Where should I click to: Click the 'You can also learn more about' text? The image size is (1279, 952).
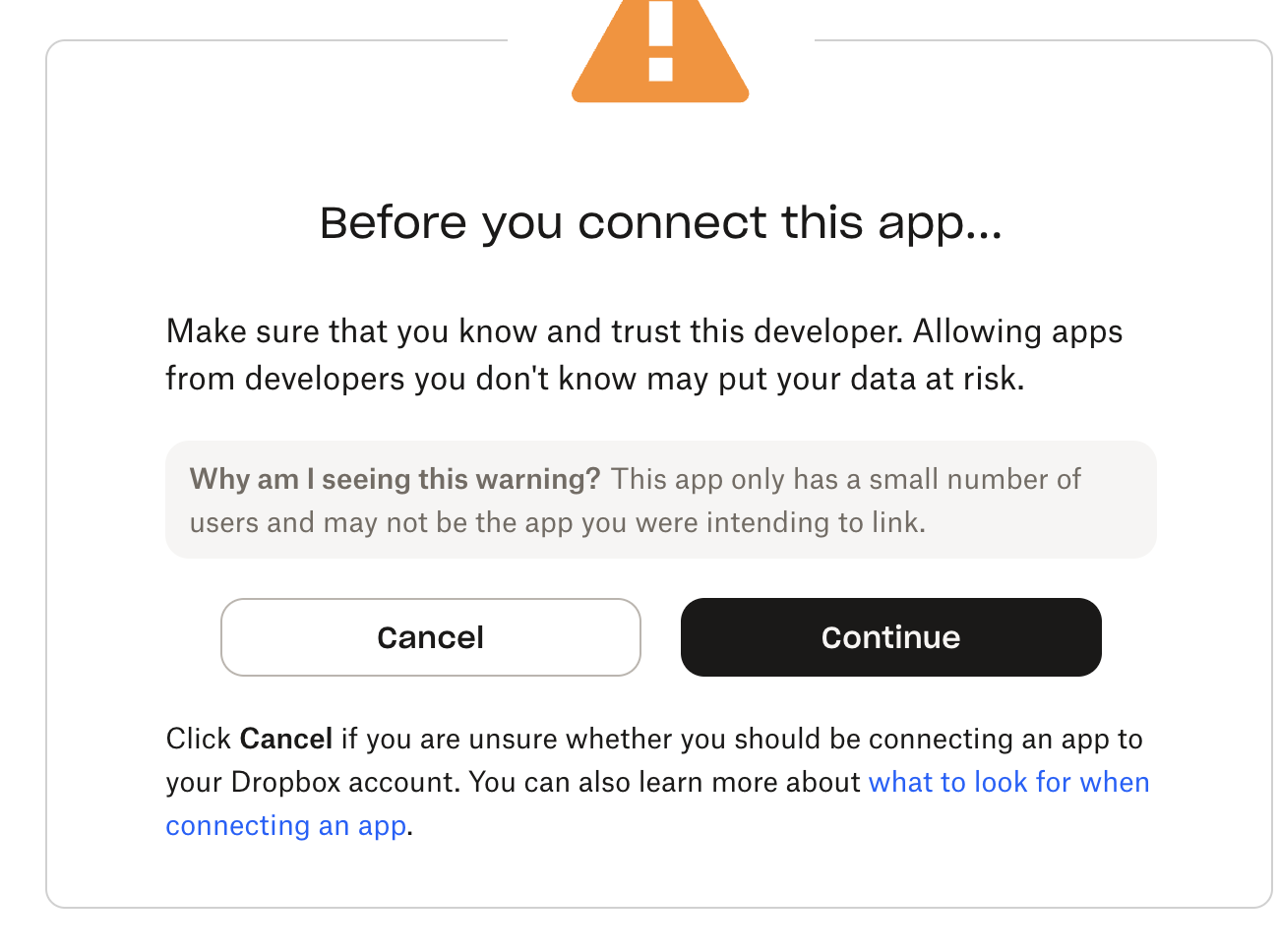point(665,782)
